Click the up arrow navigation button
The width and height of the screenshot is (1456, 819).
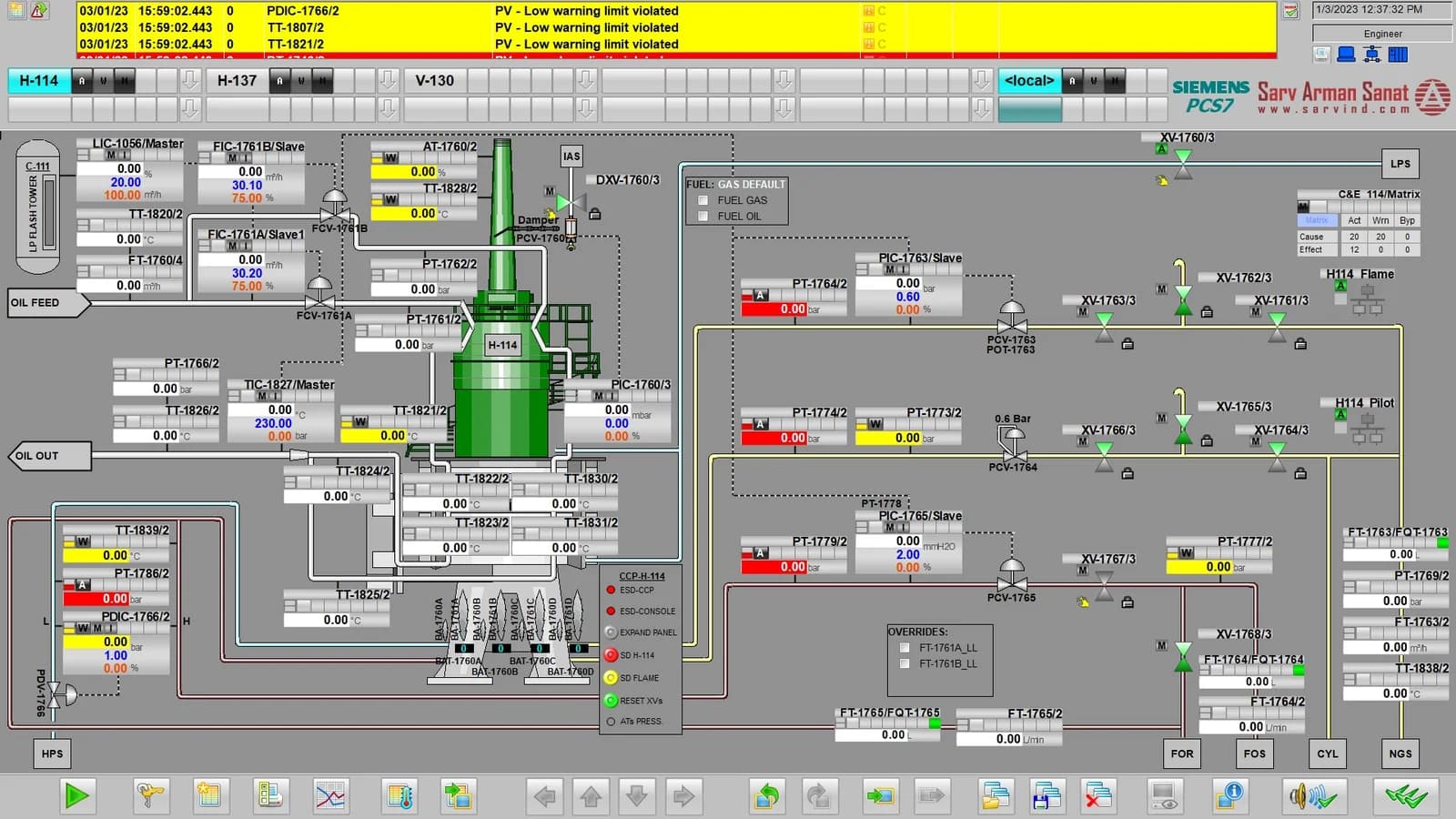591,797
